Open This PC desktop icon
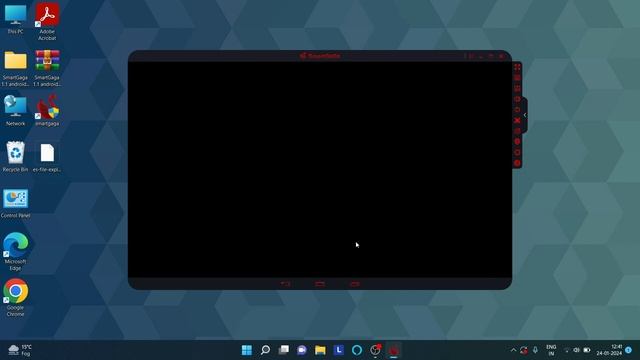Image resolution: width=640 pixels, height=360 pixels. pos(16,18)
